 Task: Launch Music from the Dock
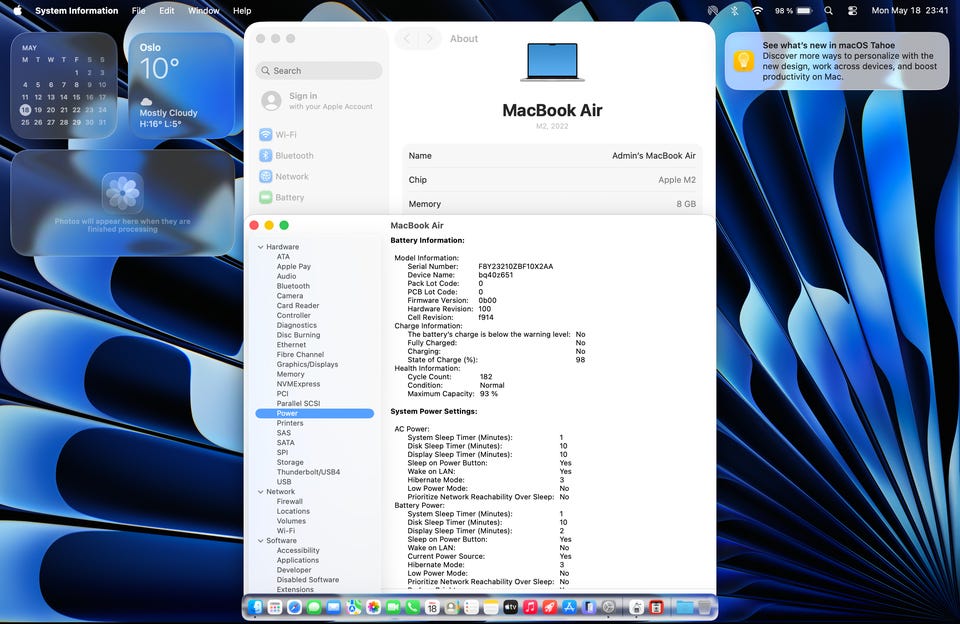(530, 607)
